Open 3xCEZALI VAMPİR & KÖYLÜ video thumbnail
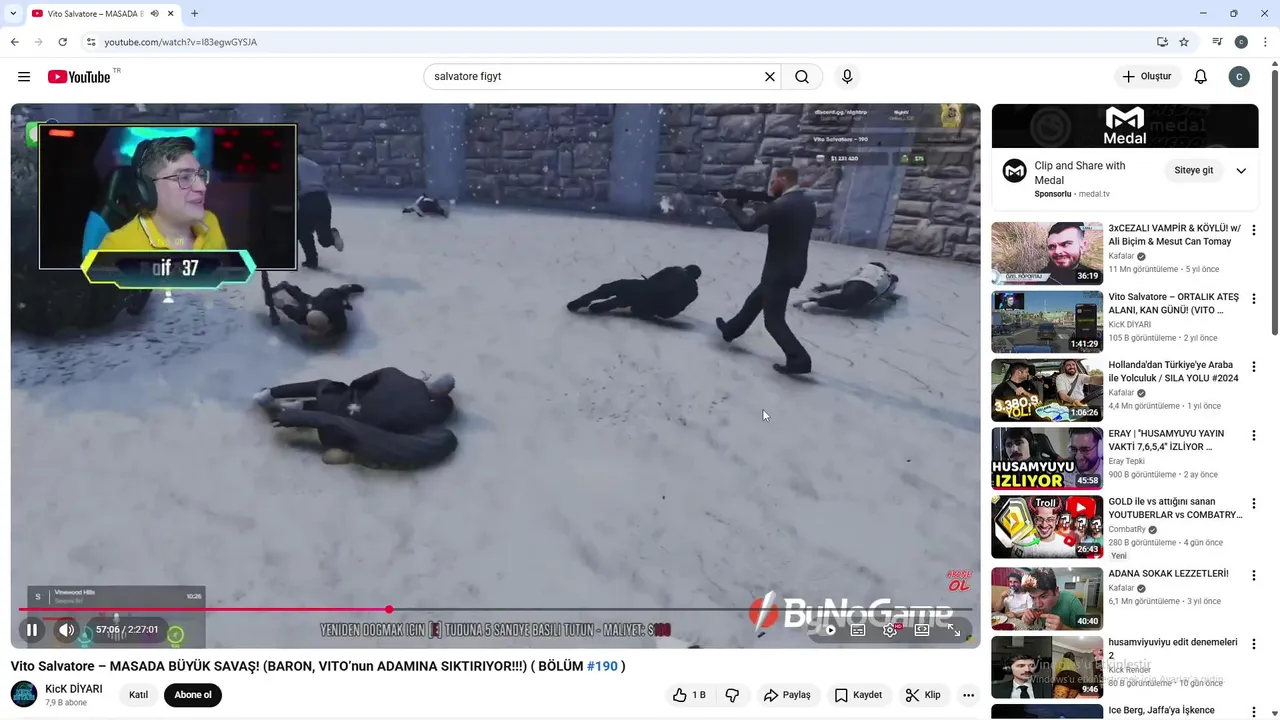Image resolution: width=1280 pixels, height=720 pixels. (1047, 254)
